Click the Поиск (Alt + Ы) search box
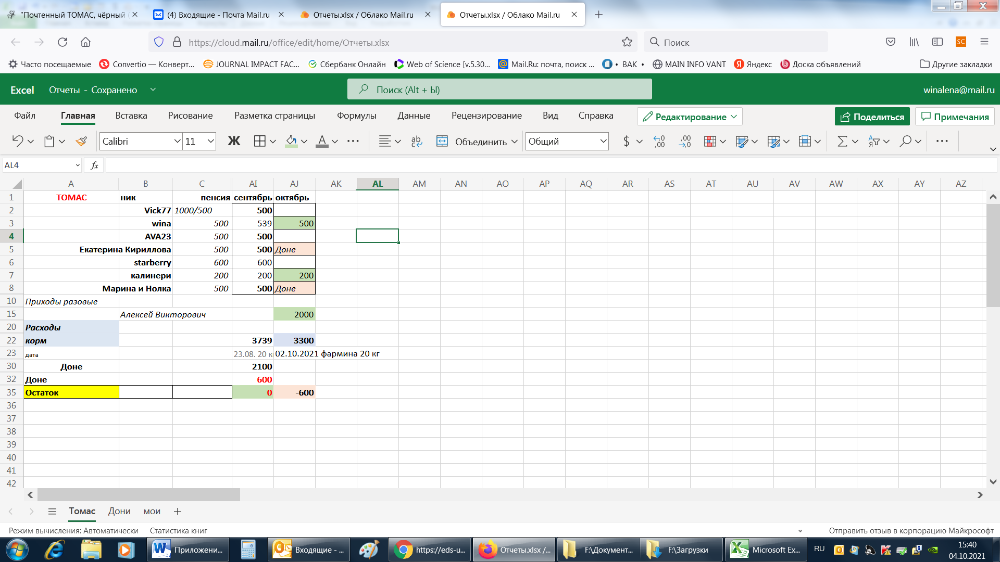 [498, 90]
